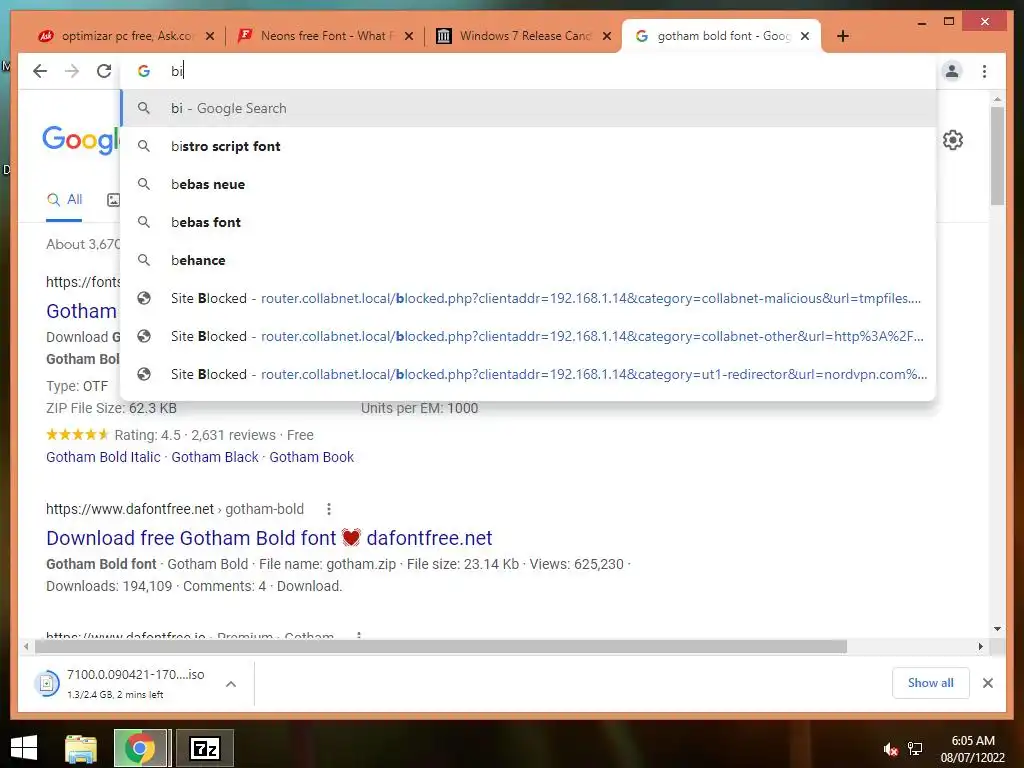Click 'https://www.dafontfree.net' URL text
The height and width of the screenshot is (768, 1024).
tap(130, 509)
